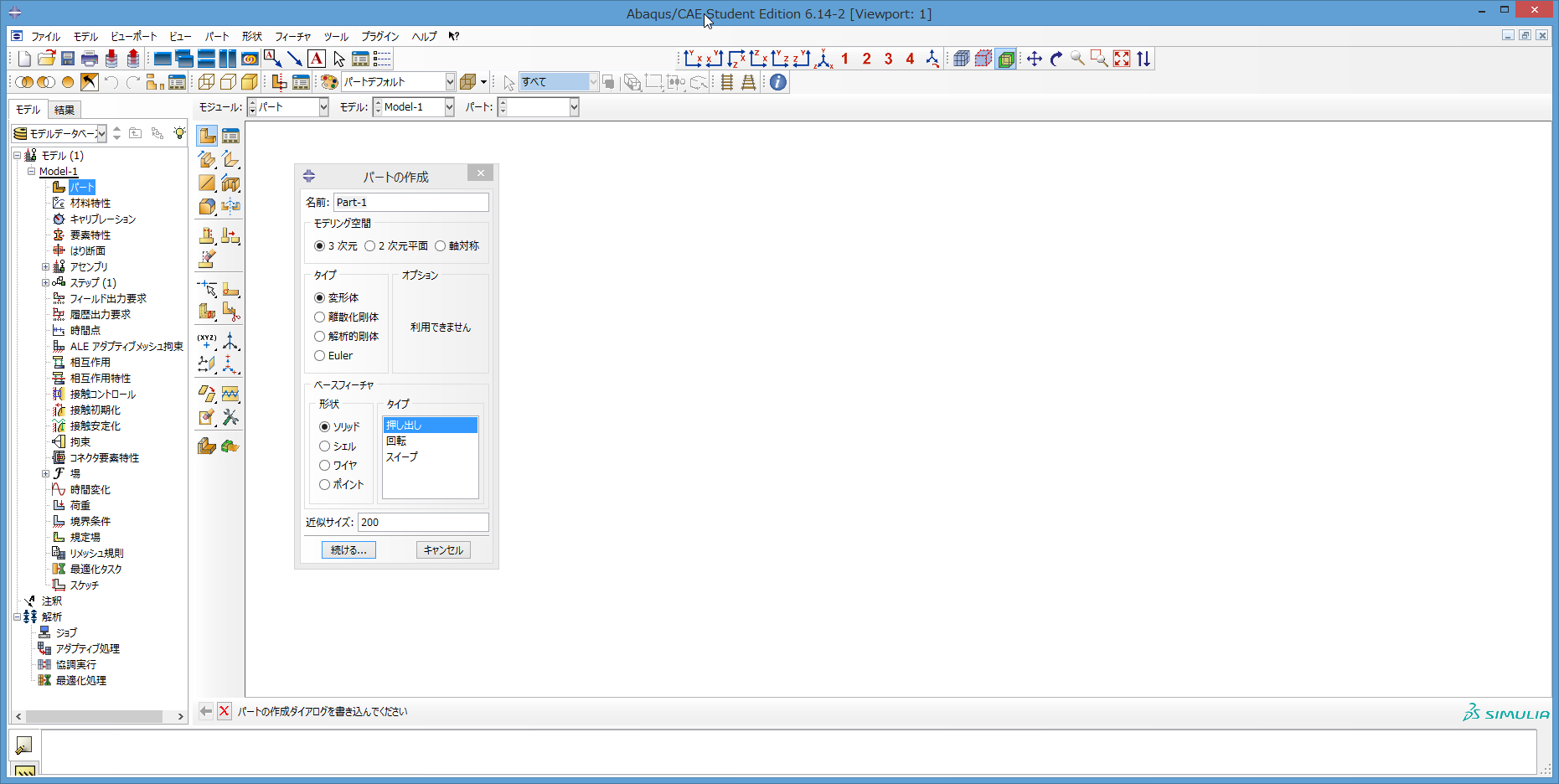Select the 軸対称 modeling space radio

[440, 245]
